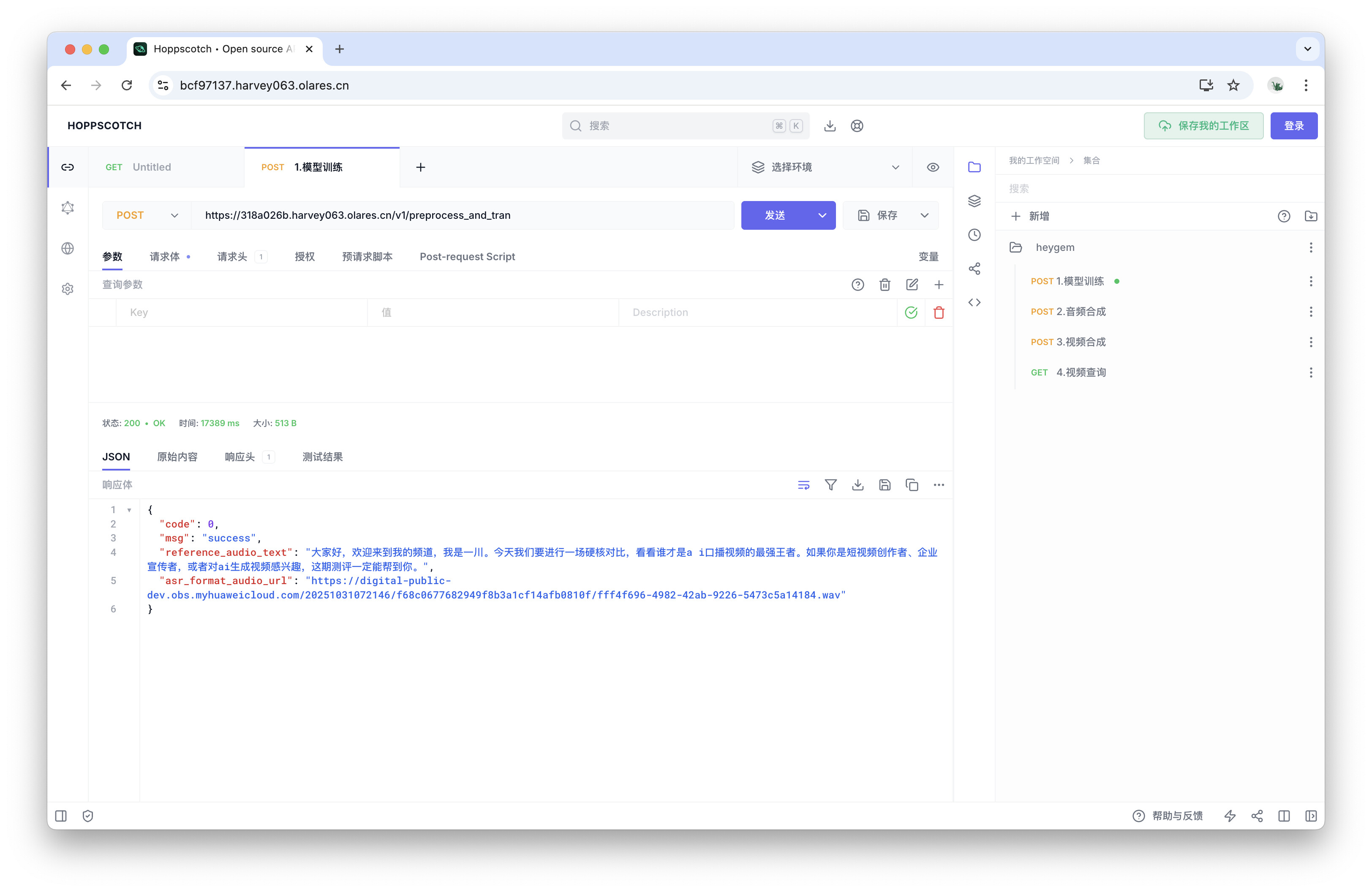Toggle bulk edit mode for parameters
The image size is (1372, 892).
912,285
